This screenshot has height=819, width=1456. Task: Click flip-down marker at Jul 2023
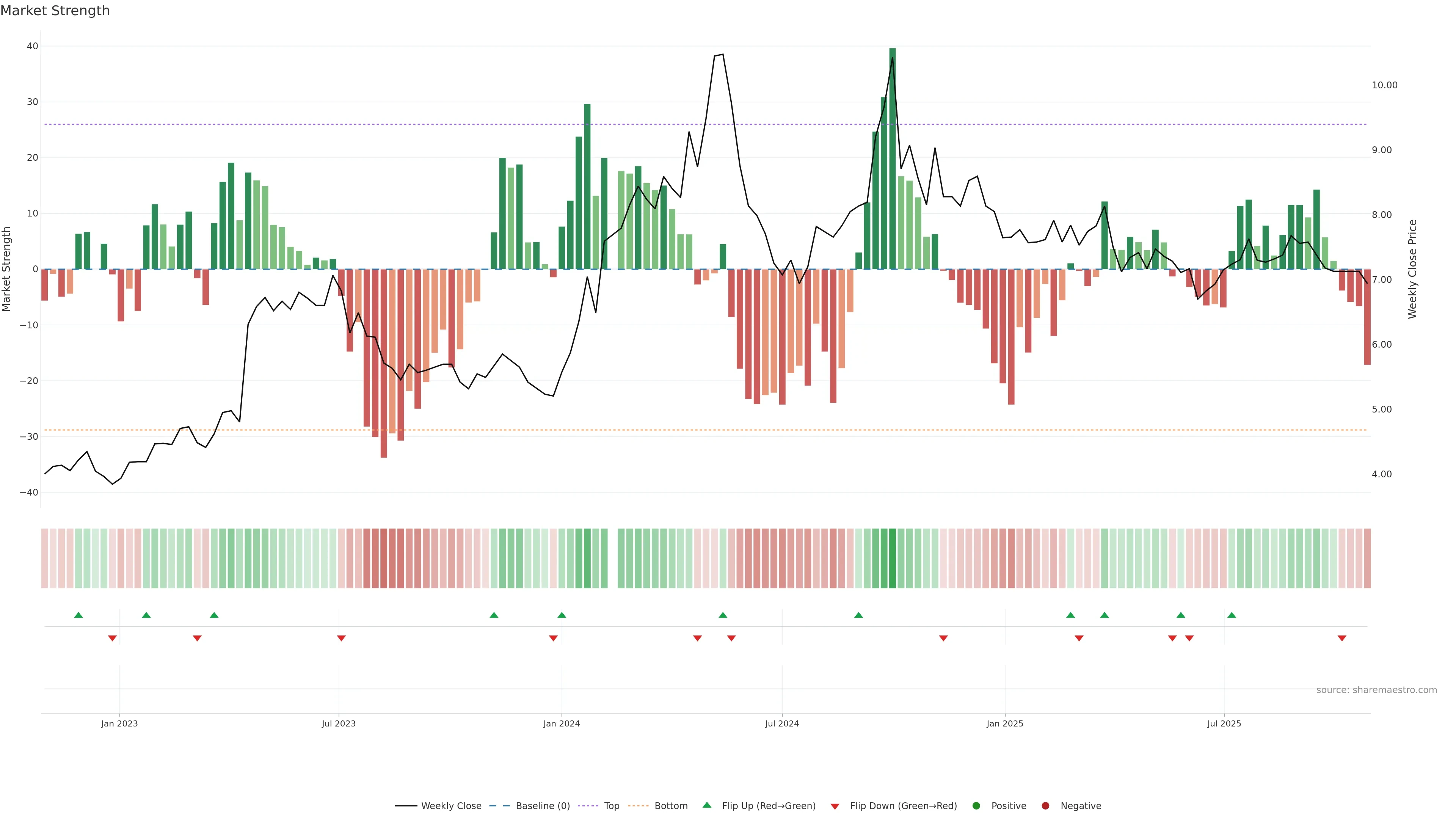click(x=341, y=638)
